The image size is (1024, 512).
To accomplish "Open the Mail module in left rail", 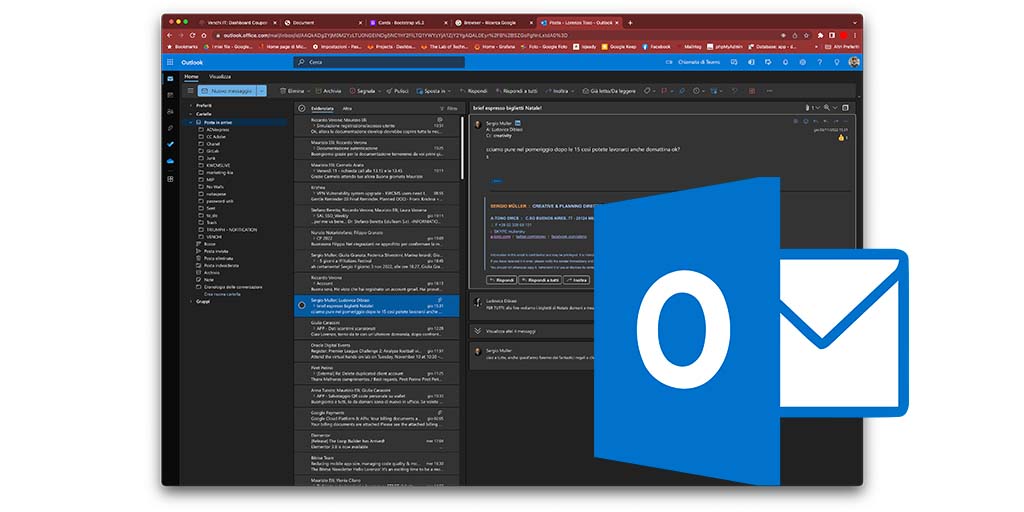I will [170, 78].
